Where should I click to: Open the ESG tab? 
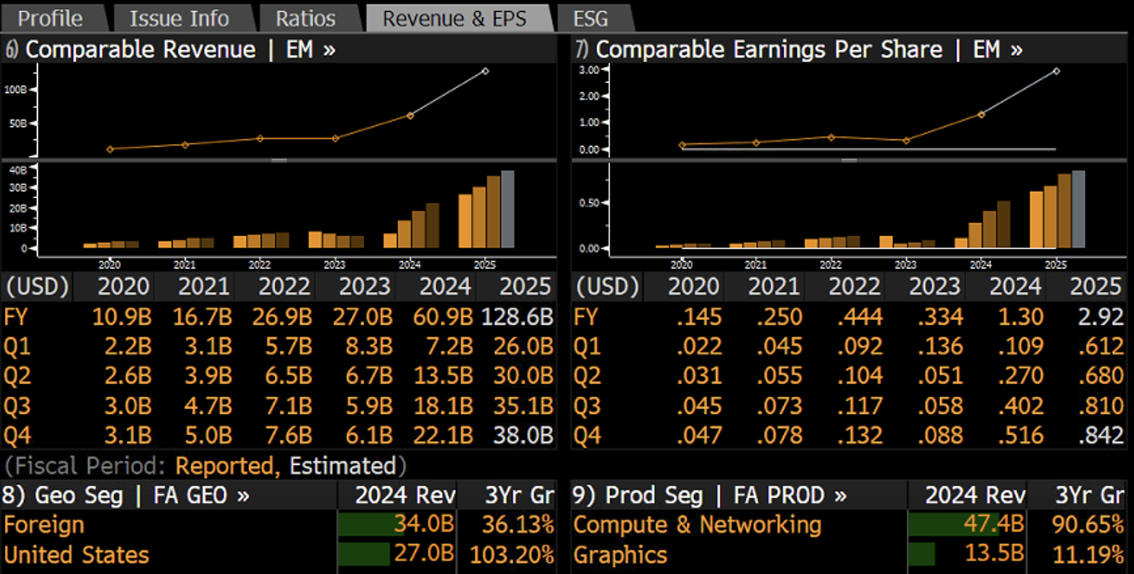point(590,18)
